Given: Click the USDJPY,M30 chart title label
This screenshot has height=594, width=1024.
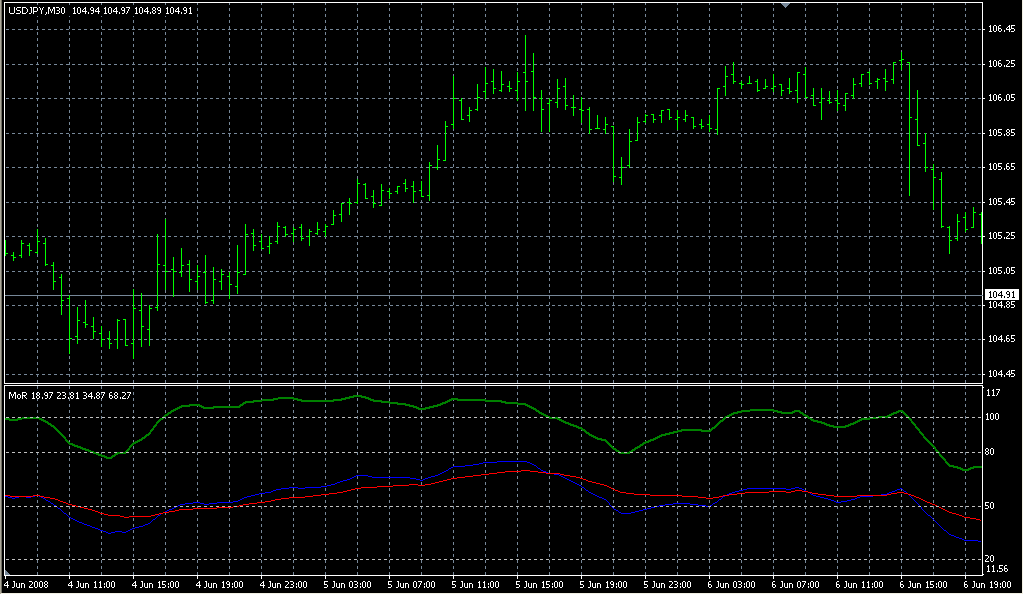Looking at the screenshot, I should tap(38, 11).
